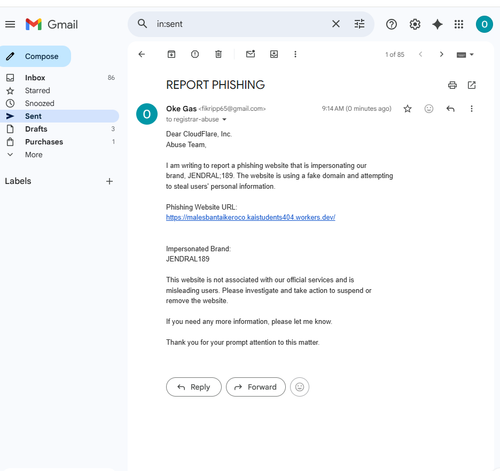Reply using the header arrow icon

point(450,109)
